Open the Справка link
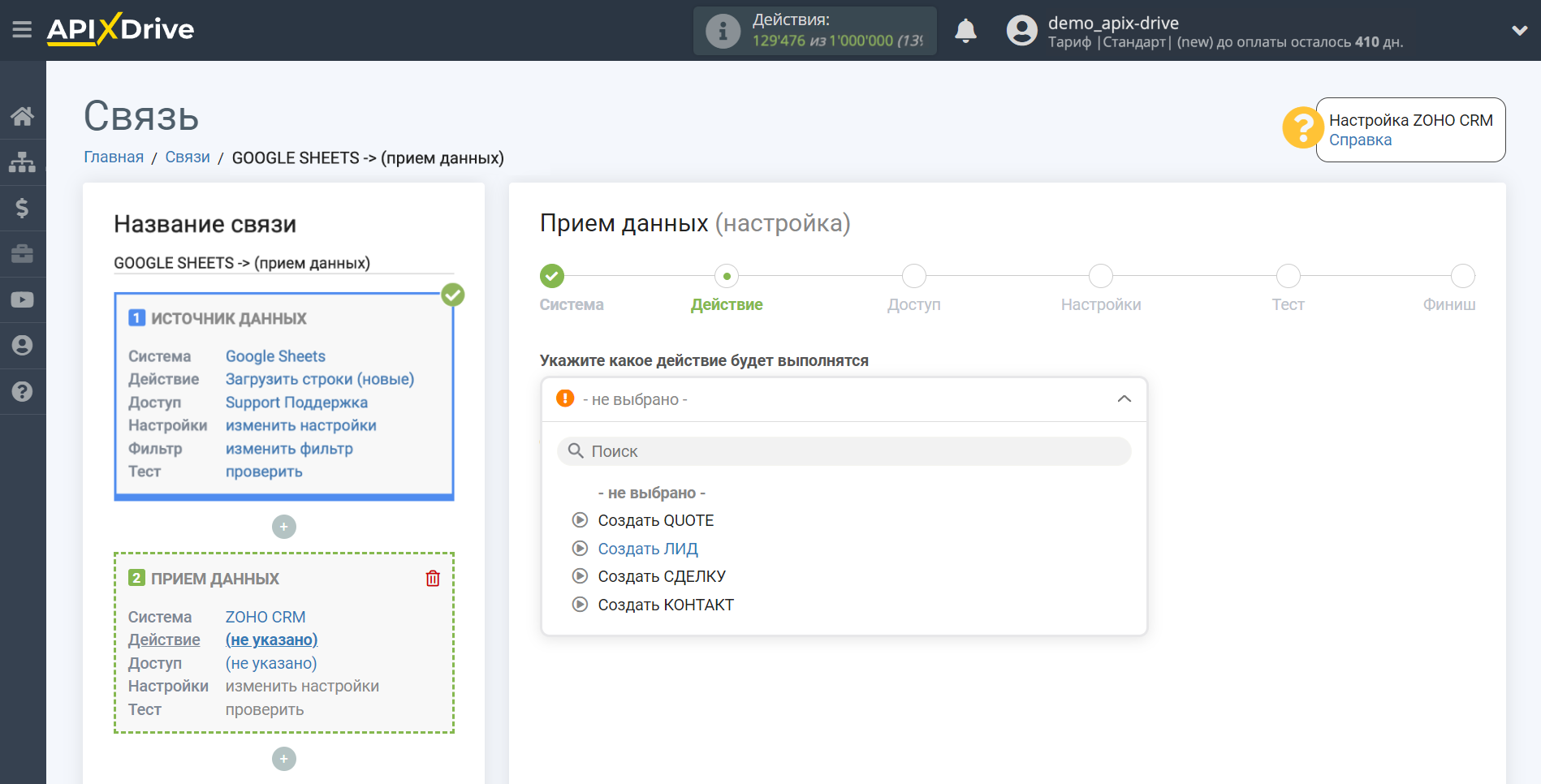The width and height of the screenshot is (1541, 784). point(1360,140)
